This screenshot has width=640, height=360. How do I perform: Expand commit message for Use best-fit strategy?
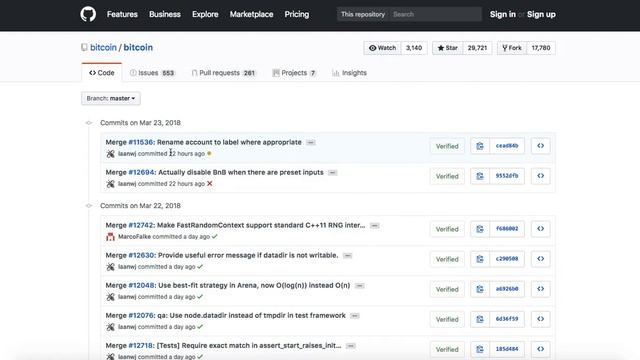(x=359, y=286)
